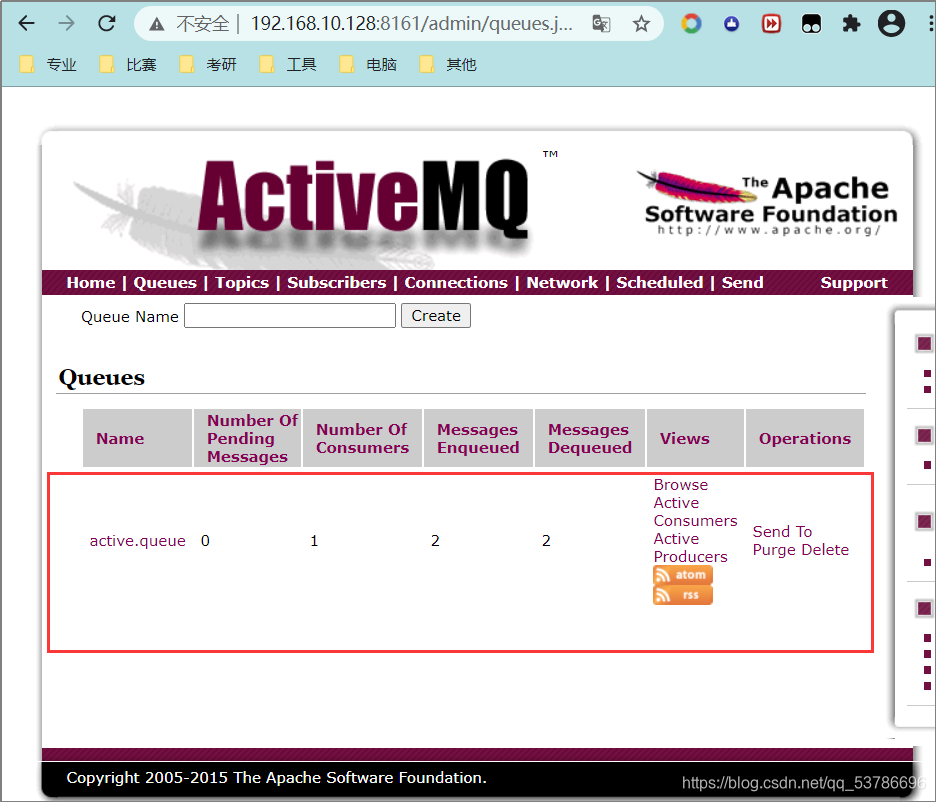
Task: Open the colorful ring extension
Action: pos(691,23)
